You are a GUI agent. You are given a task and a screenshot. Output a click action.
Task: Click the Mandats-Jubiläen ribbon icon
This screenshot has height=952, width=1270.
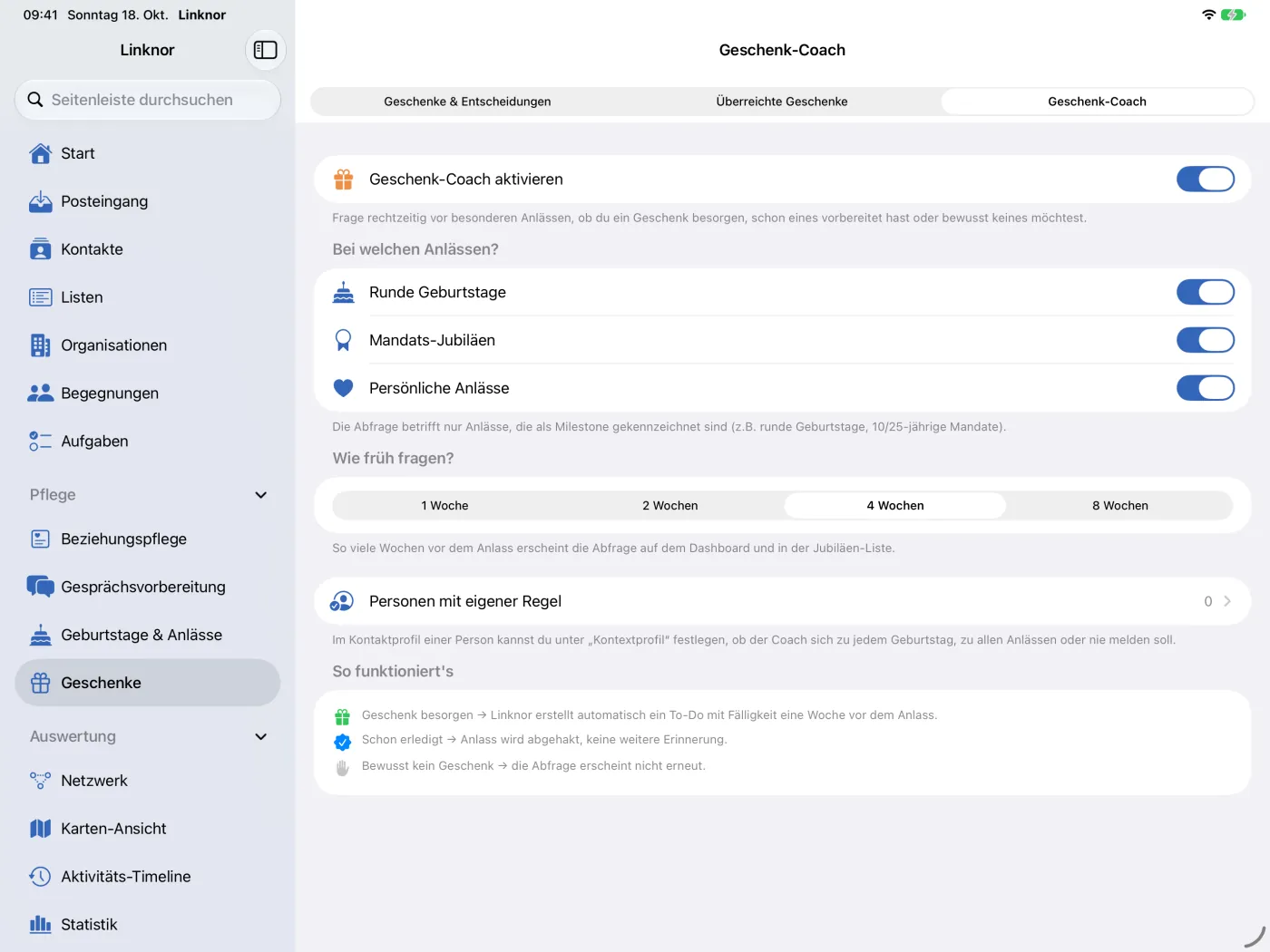pos(344,340)
